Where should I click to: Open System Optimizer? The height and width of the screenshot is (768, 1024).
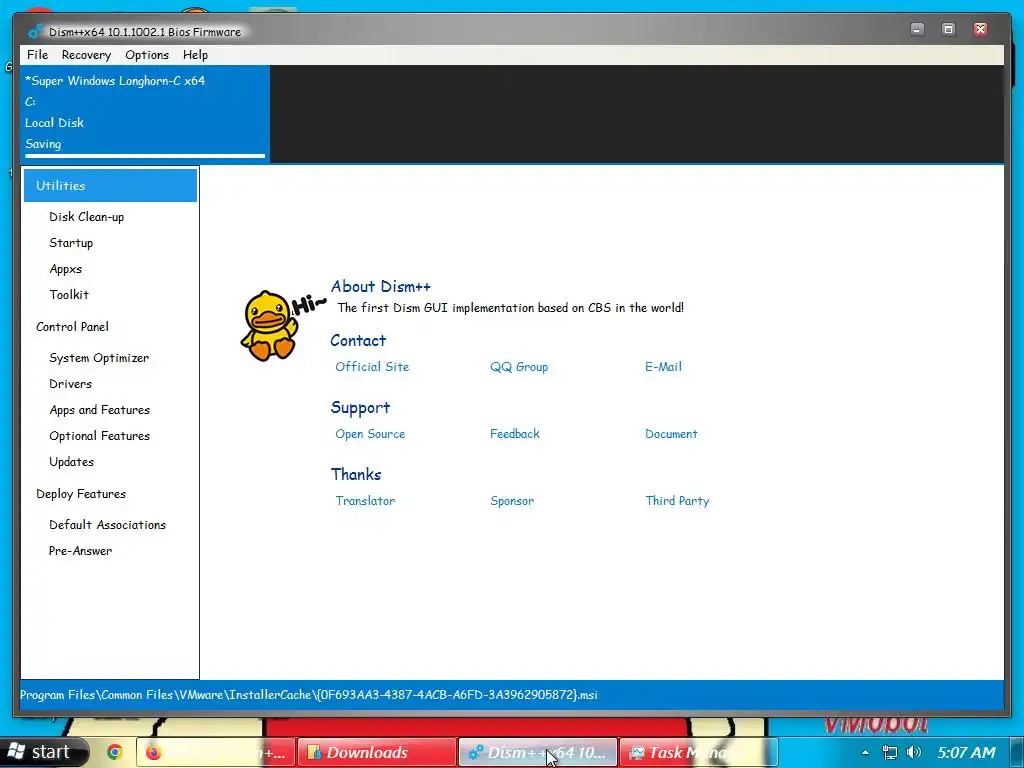point(99,358)
